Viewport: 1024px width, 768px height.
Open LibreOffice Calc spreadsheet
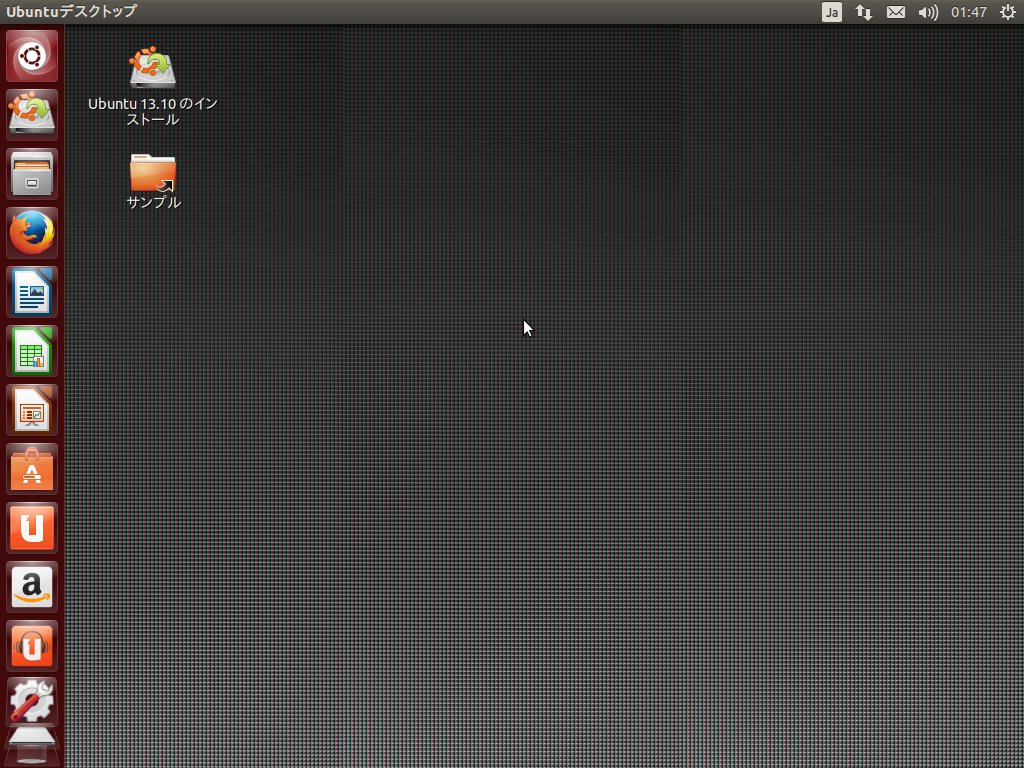(32, 351)
